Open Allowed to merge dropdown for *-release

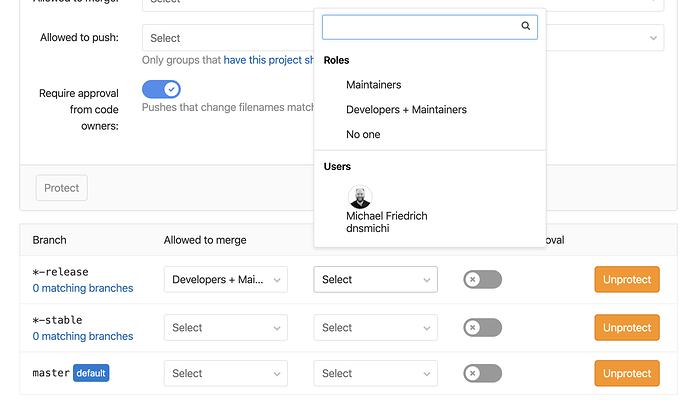226,280
